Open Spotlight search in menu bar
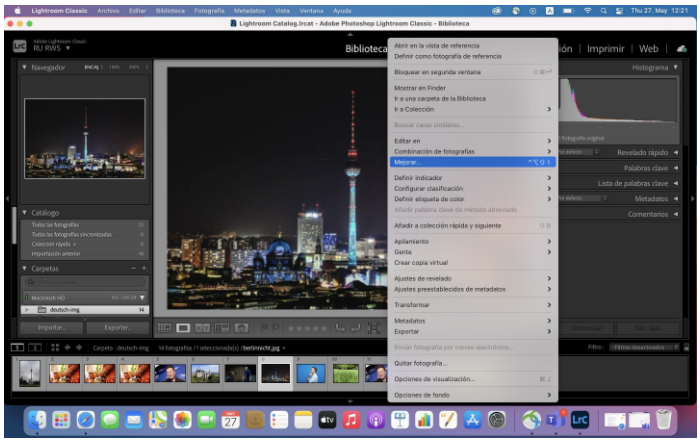The image size is (700, 446). click(x=604, y=11)
